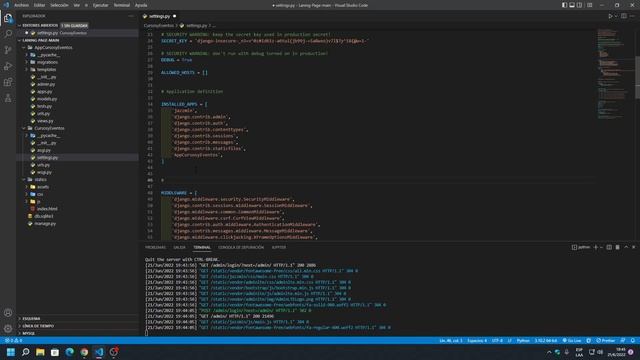Image resolution: width=640 pixels, height=360 pixels.
Task: Collapse the CursosyEventos folder
Action: tap(49, 128)
